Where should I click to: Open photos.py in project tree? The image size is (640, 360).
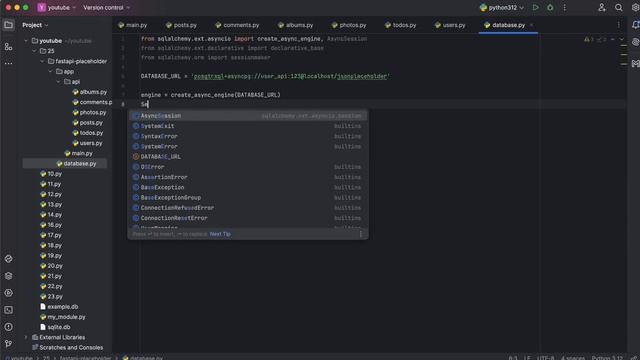tap(89, 112)
